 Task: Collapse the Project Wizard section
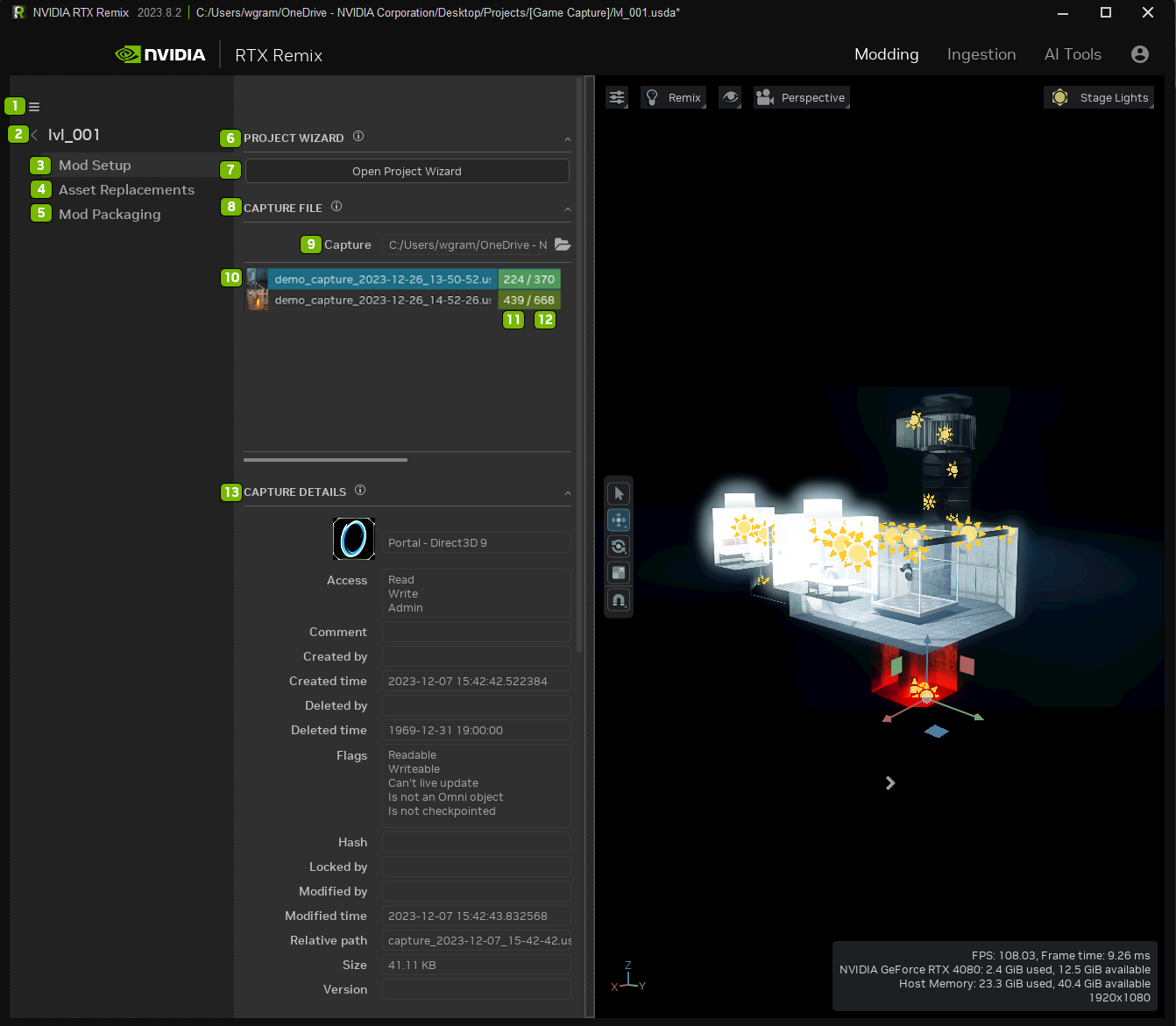[568, 139]
